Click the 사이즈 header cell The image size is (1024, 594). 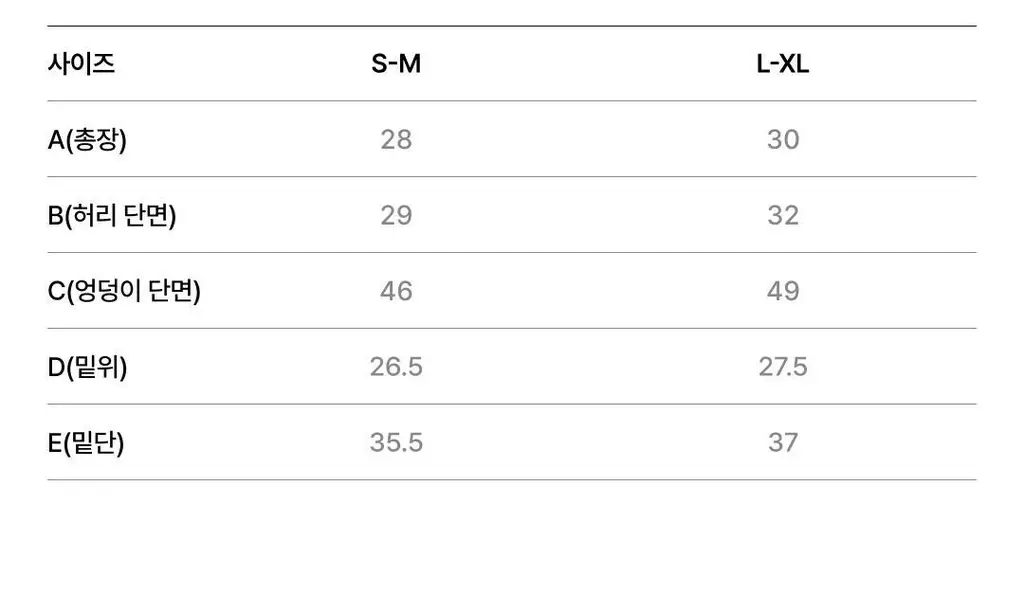coord(81,63)
